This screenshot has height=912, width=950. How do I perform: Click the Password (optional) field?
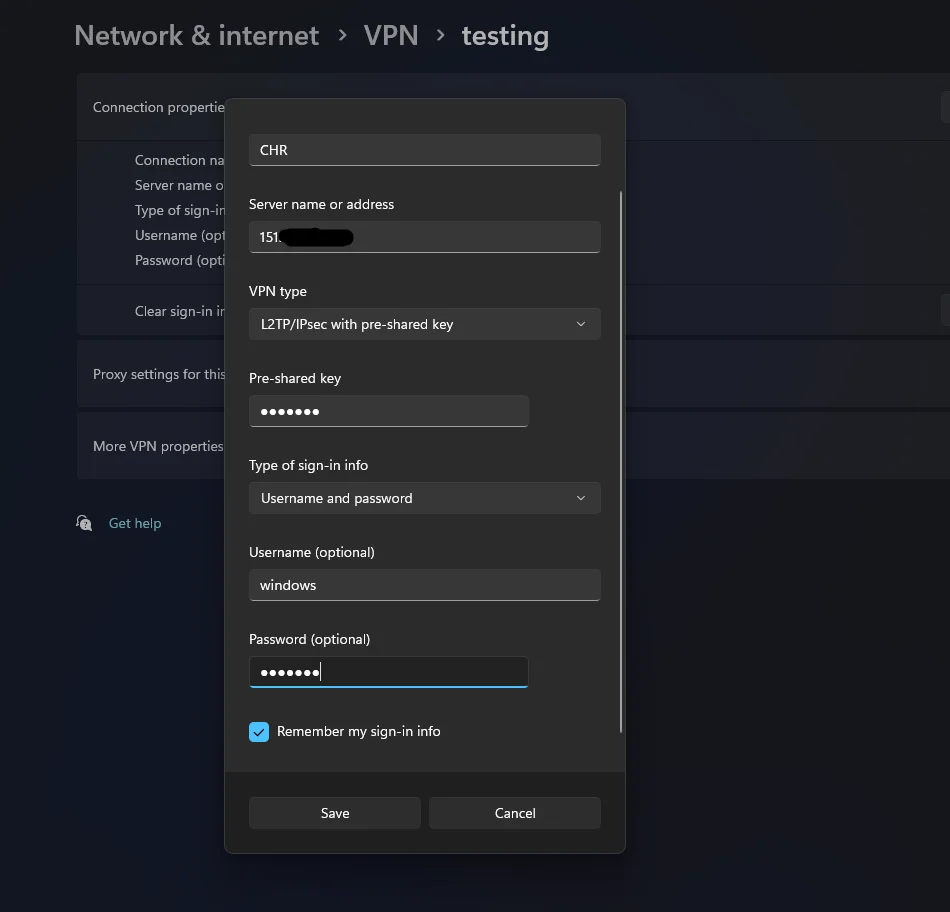(x=388, y=672)
